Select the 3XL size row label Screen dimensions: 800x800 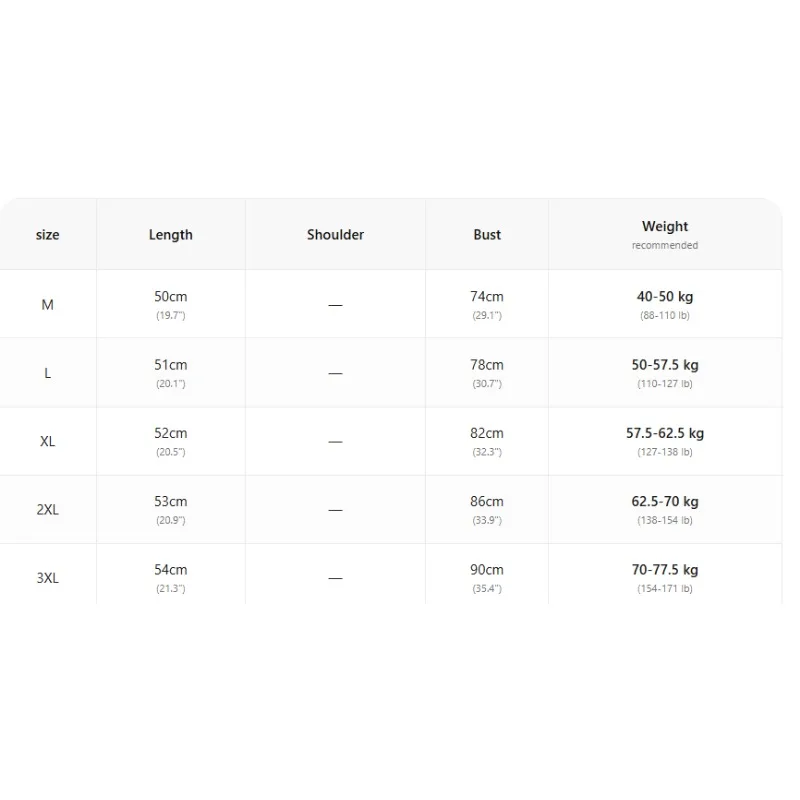47,578
